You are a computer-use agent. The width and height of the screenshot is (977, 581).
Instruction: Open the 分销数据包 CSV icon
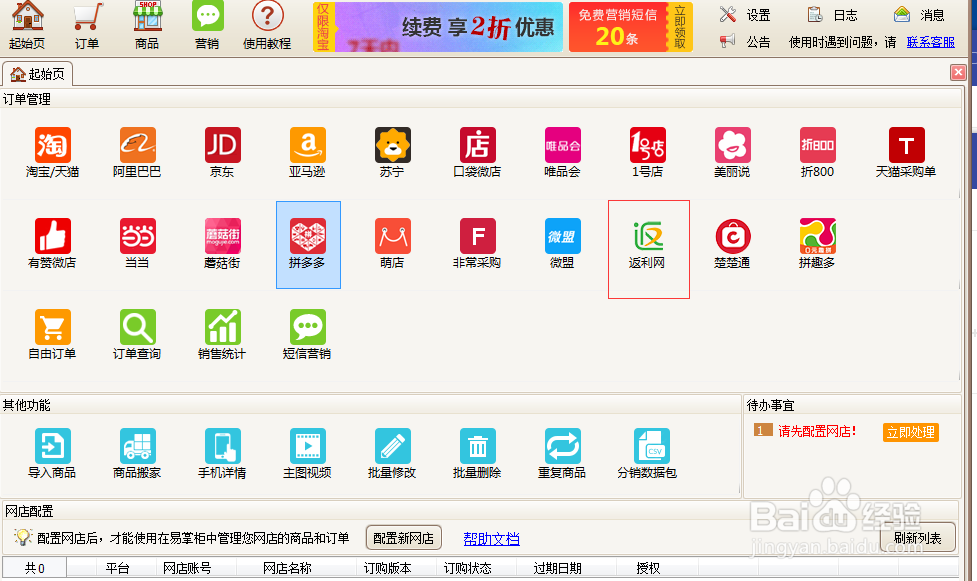pos(648,454)
